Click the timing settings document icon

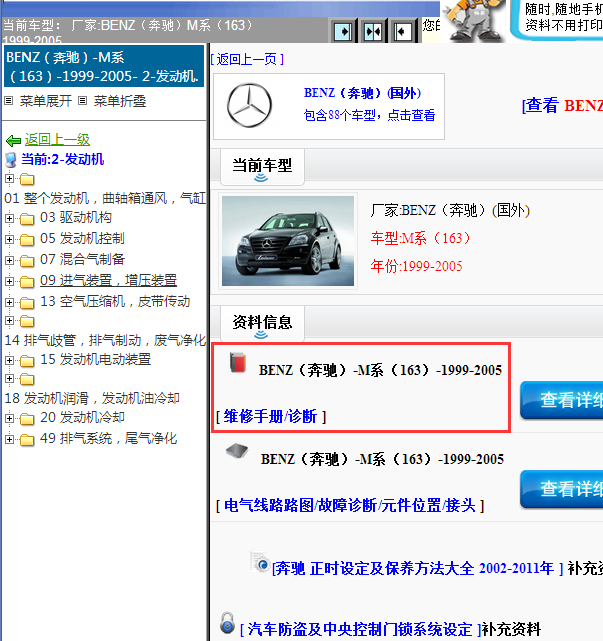coord(260,563)
